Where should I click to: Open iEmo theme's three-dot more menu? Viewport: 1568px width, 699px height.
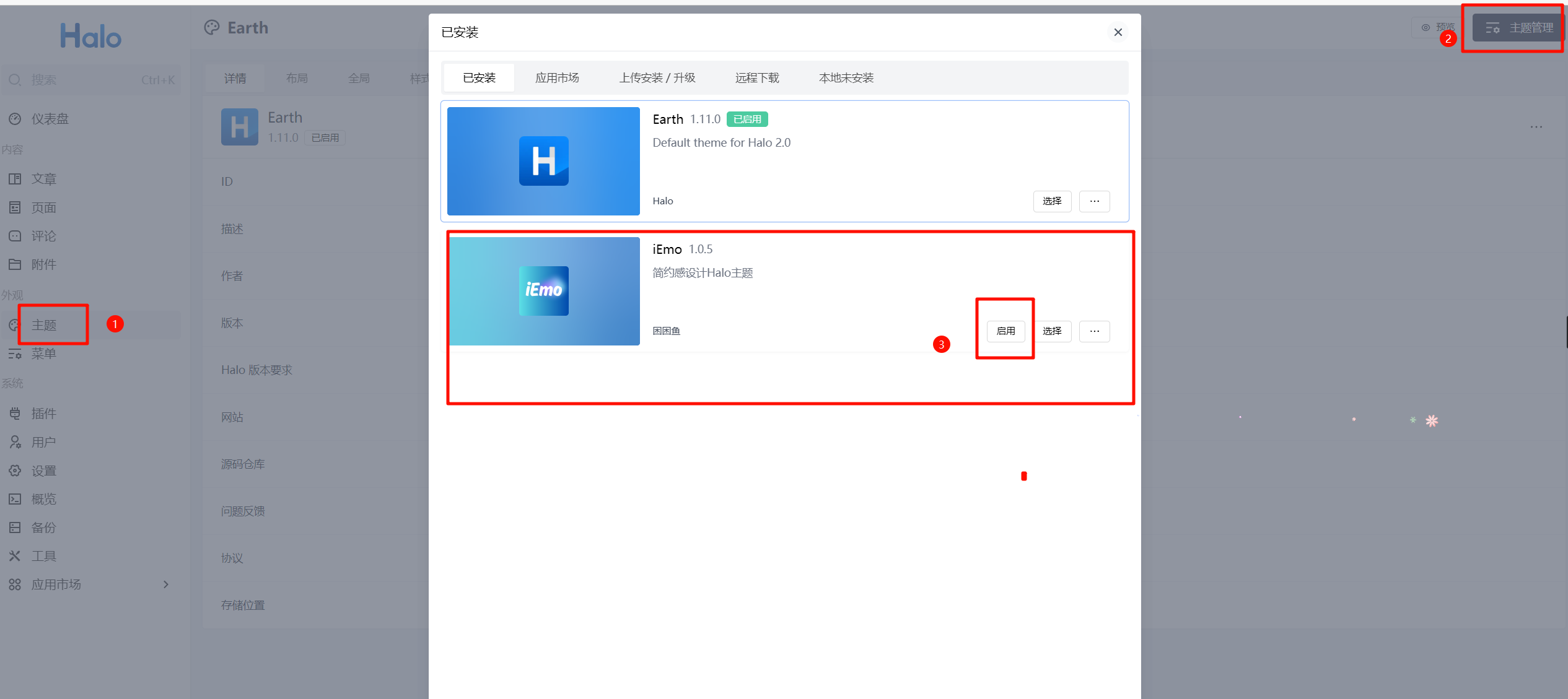pyautogui.click(x=1094, y=331)
